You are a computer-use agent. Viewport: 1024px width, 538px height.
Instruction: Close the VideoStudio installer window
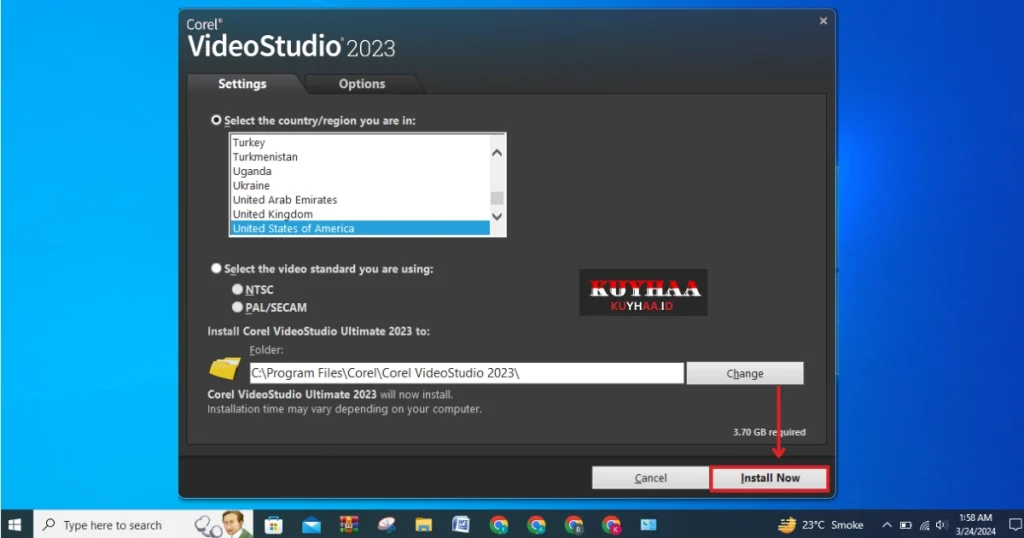pos(823,21)
